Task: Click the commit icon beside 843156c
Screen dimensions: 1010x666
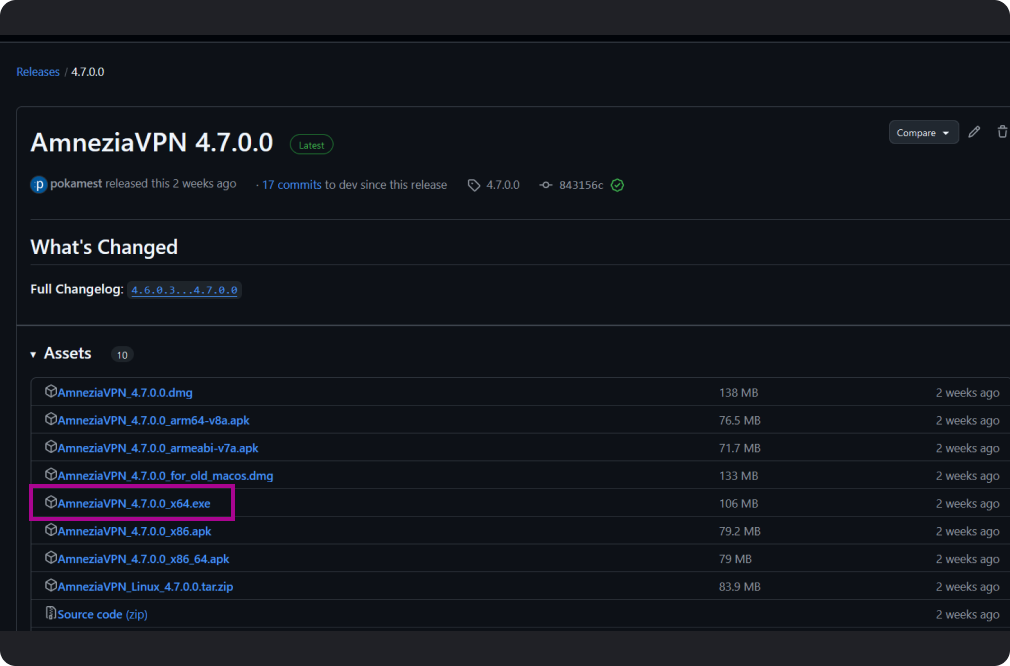Action: click(546, 185)
